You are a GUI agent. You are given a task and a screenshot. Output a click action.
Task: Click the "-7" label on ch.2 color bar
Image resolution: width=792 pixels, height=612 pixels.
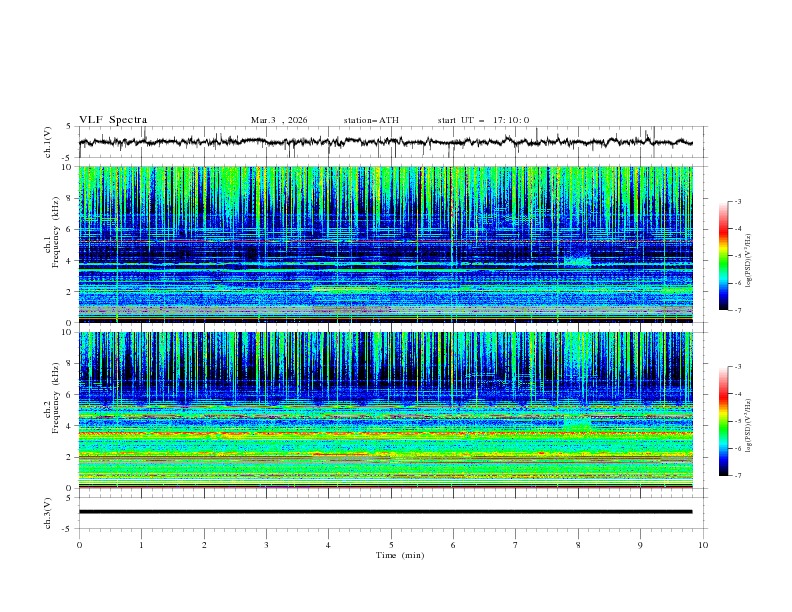pos(738,476)
